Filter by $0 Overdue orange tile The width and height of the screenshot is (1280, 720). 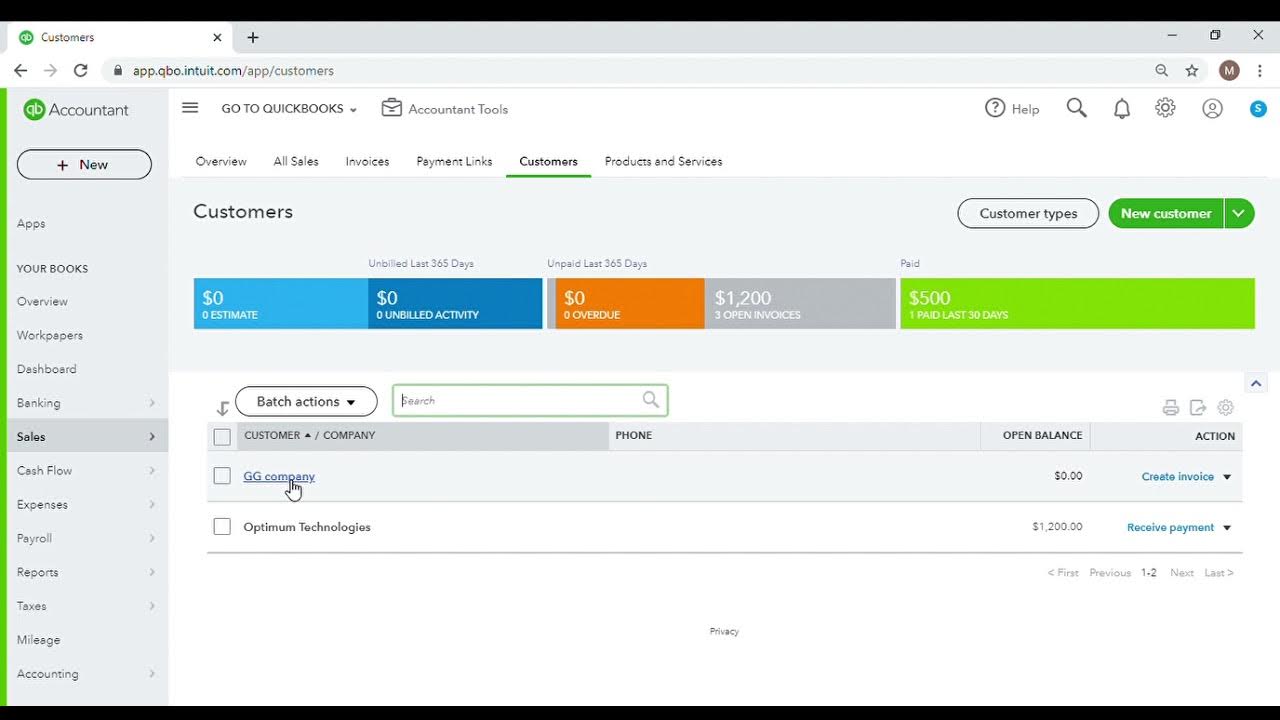click(630, 304)
